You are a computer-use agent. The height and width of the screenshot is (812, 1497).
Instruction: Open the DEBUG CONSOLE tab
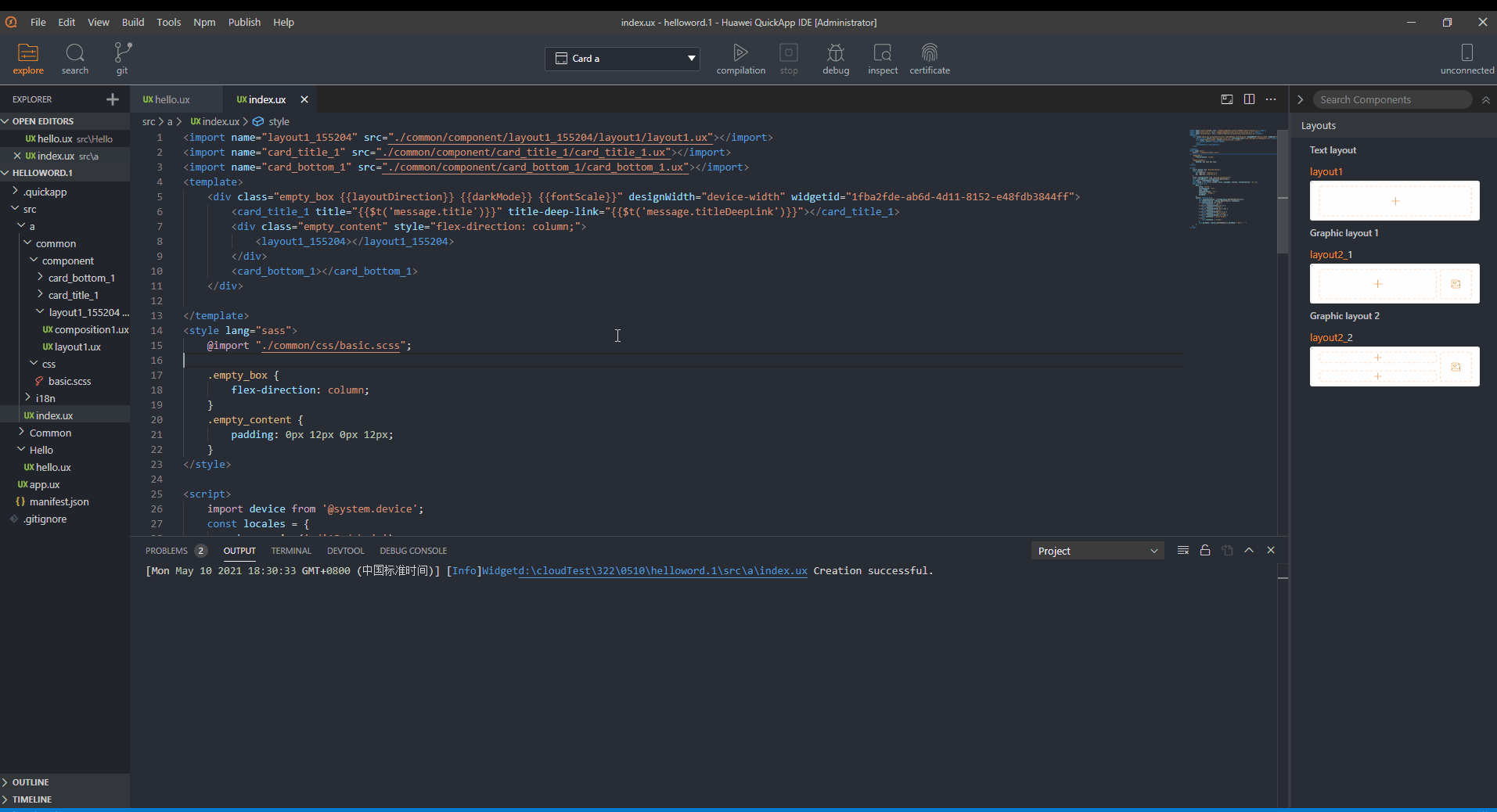point(413,551)
